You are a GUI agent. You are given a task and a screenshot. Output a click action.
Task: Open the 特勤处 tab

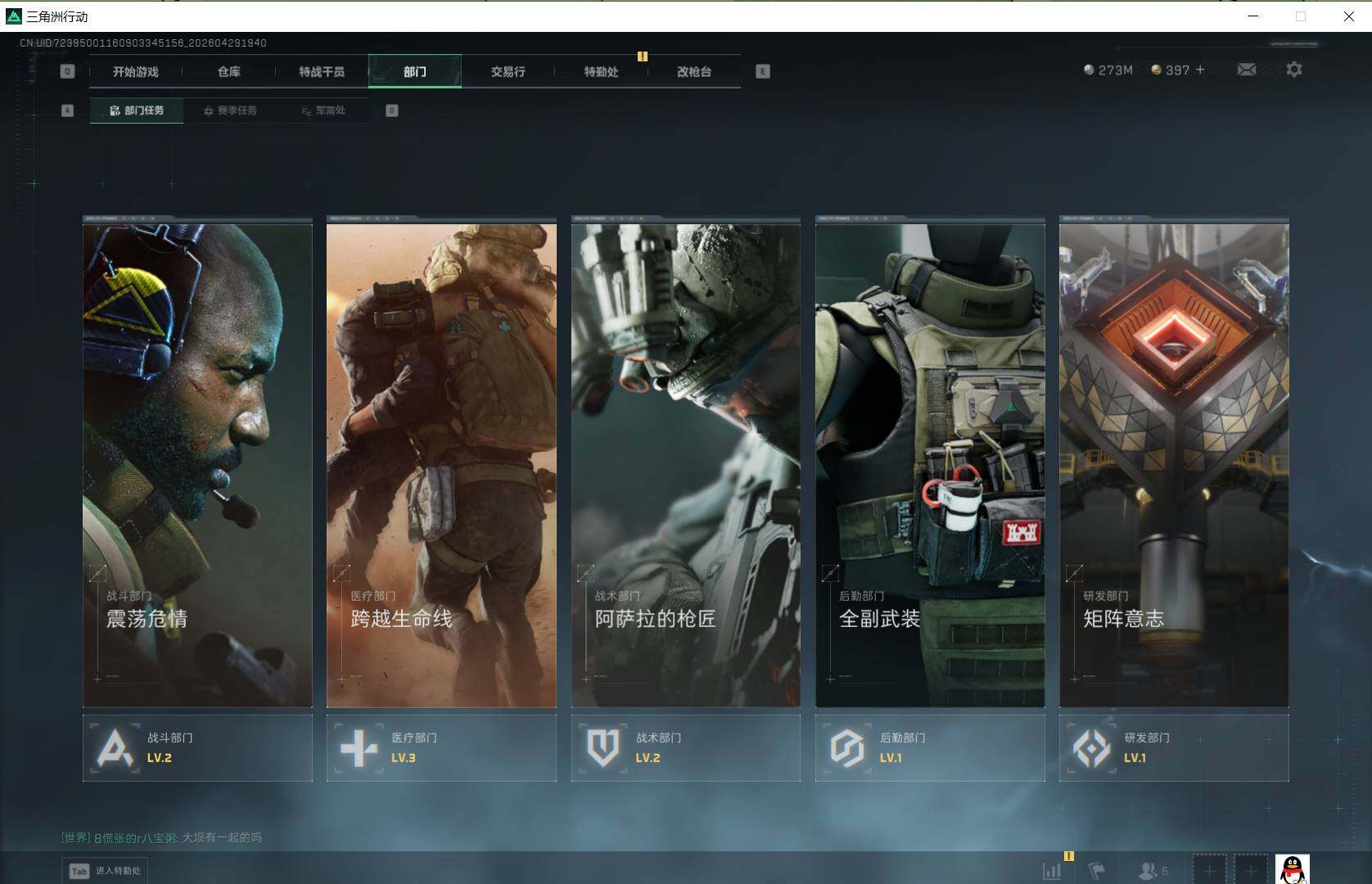602,72
